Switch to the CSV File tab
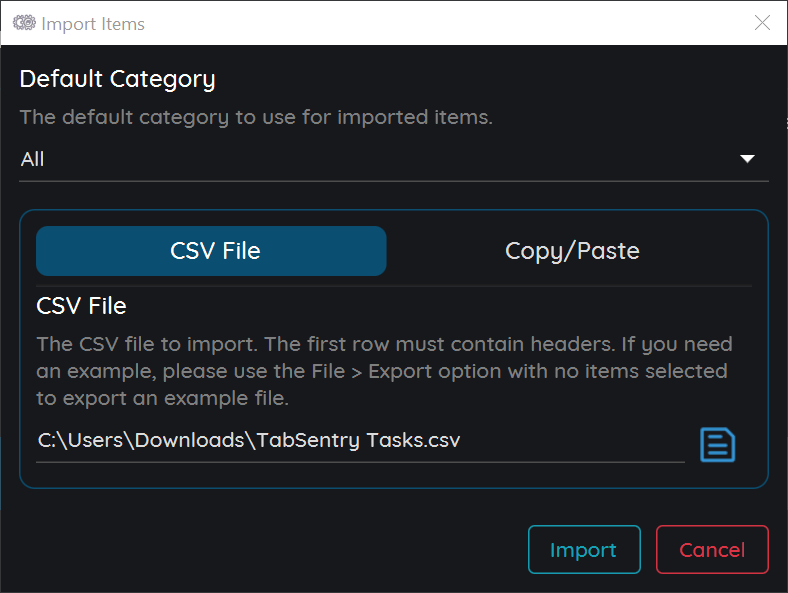Image resolution: width=788 pixels, height=593 pixels. tap(211, 251)
